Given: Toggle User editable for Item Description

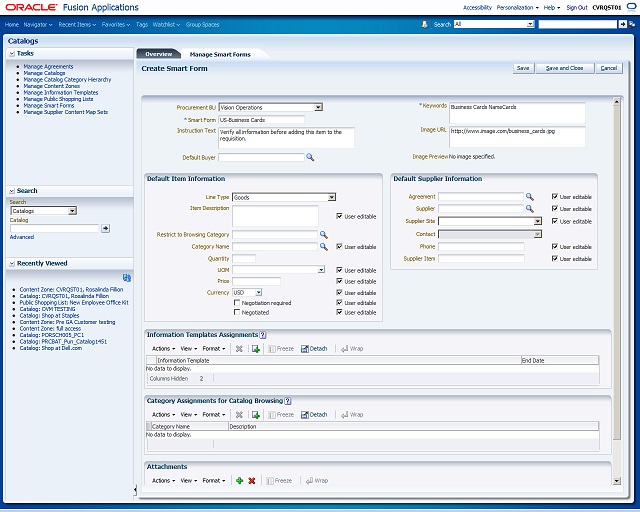Looking at the screenshot, I should (x=339, y=216).
